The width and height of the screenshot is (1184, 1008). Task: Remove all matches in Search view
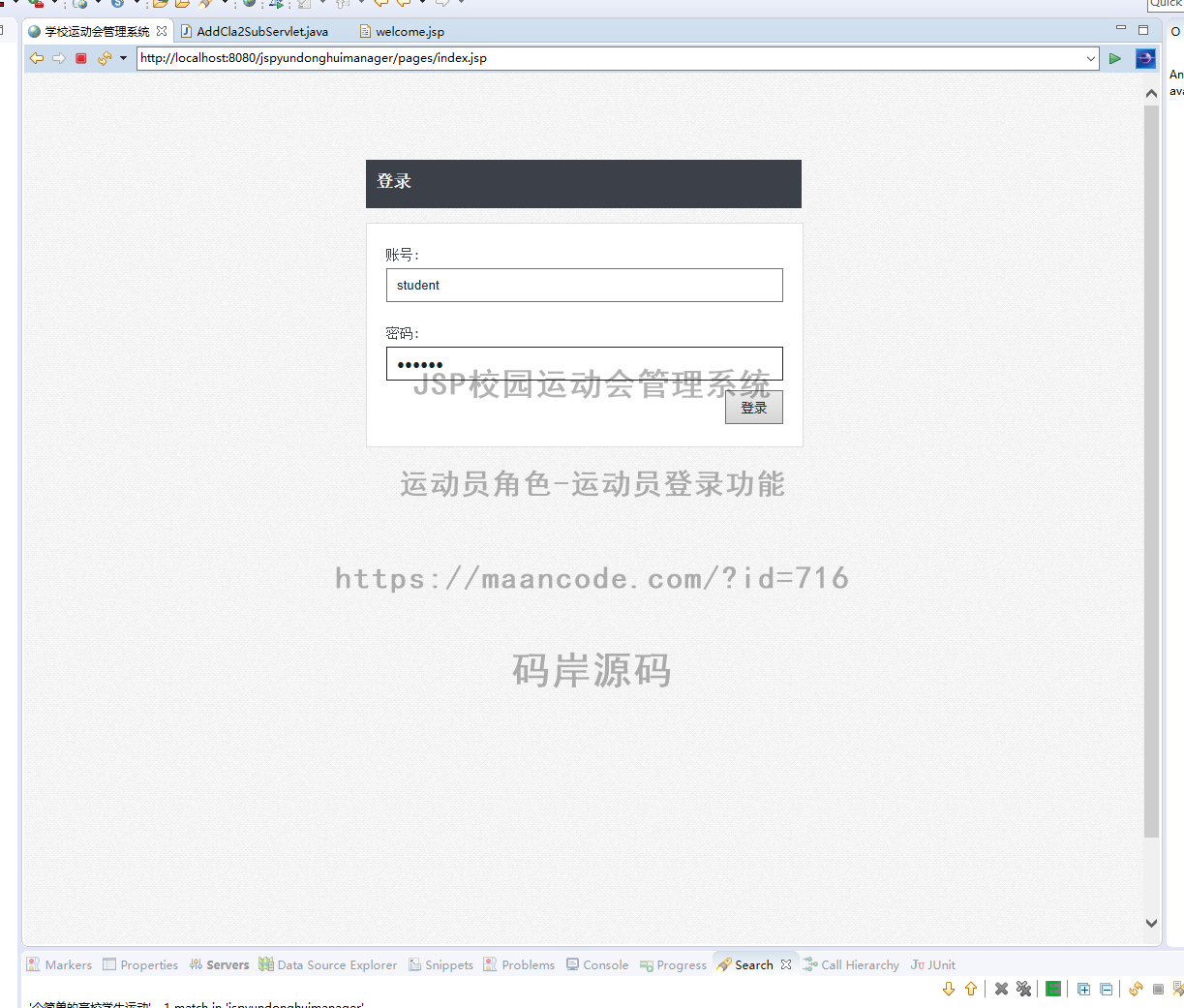click(x=1023, y=989)
